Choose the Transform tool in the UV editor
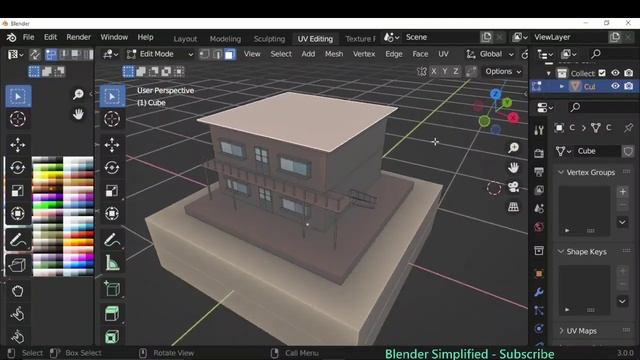The width and height of the screenshot is (640, 360). 18,213
